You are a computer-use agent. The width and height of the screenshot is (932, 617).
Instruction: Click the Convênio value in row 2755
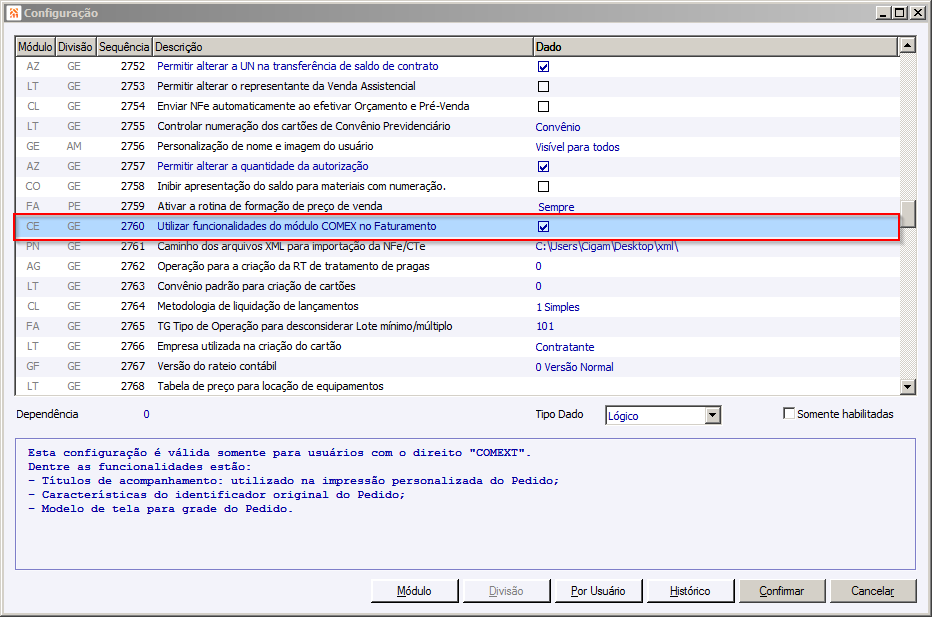tap(558, 127)
